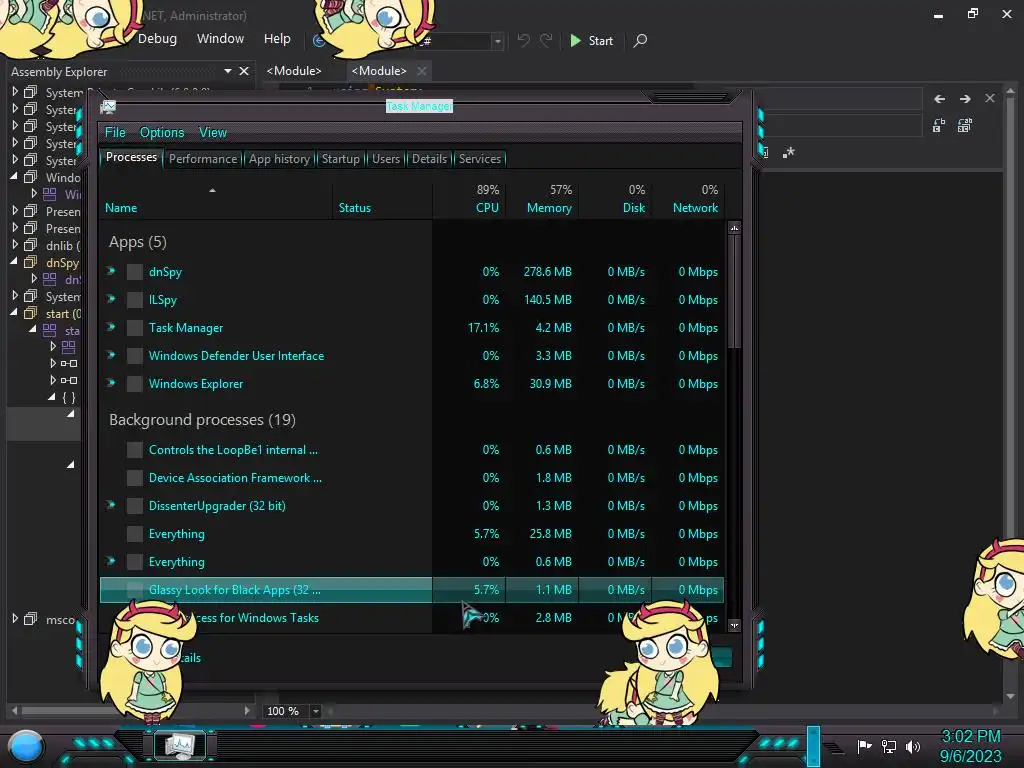Expand the Windows Explorer process row
The image size is (1024, 768).
pos(111,383)
